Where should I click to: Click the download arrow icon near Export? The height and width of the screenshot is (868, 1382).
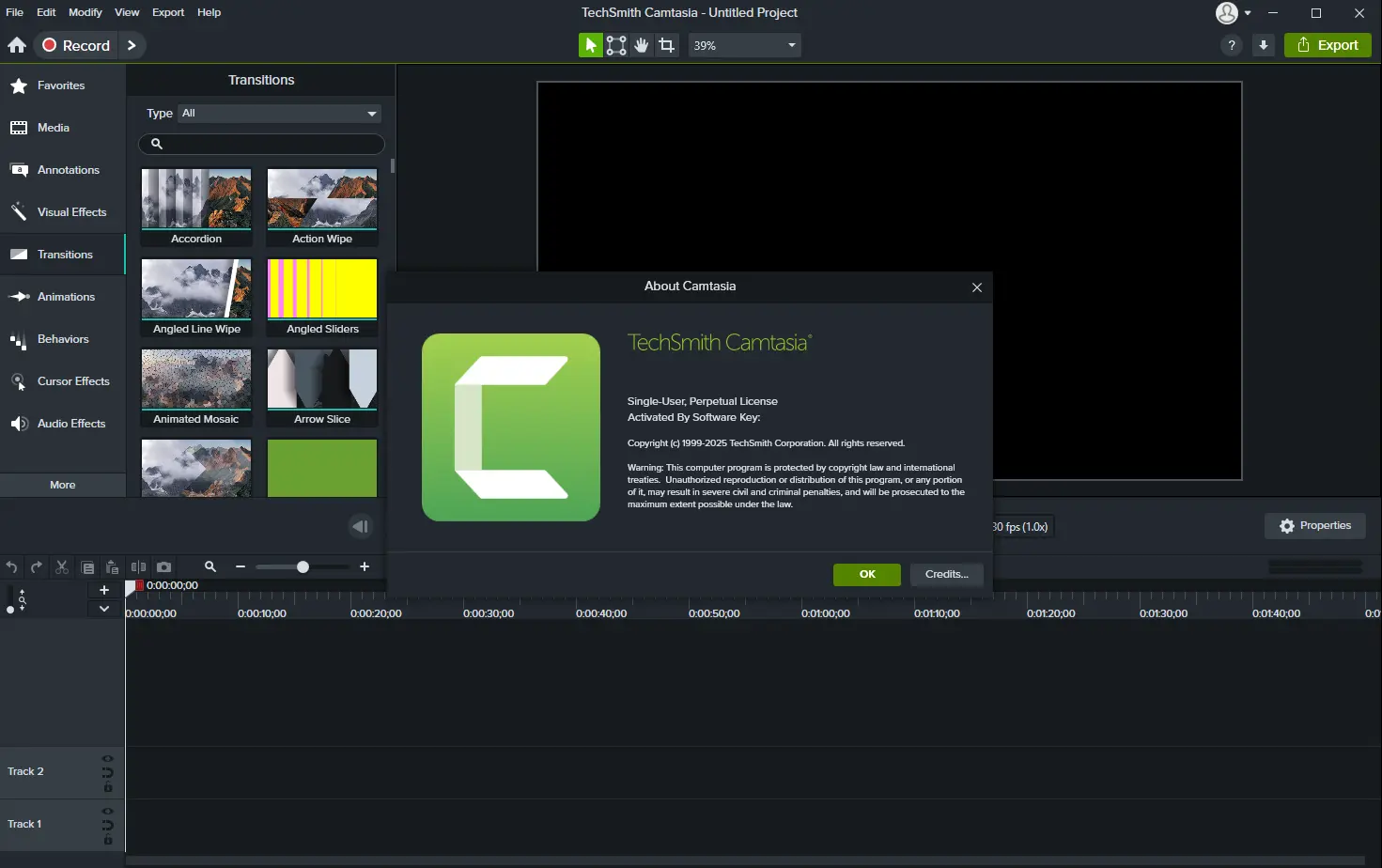point(1264,45)
